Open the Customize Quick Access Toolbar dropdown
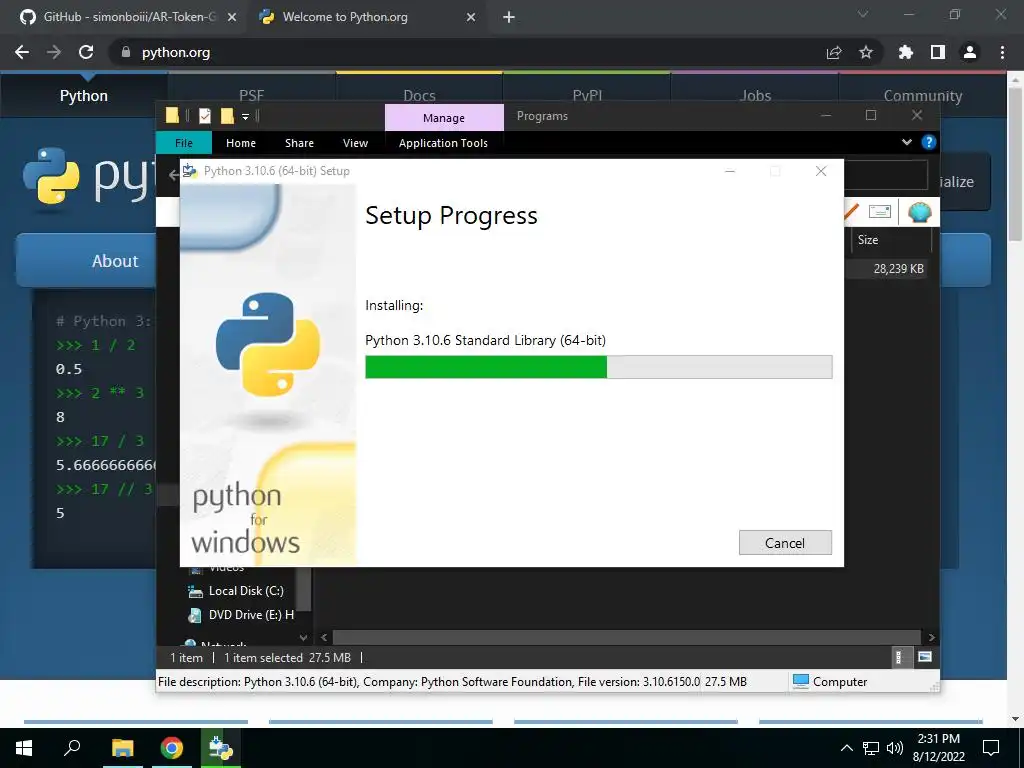 (x=246, y=116)
